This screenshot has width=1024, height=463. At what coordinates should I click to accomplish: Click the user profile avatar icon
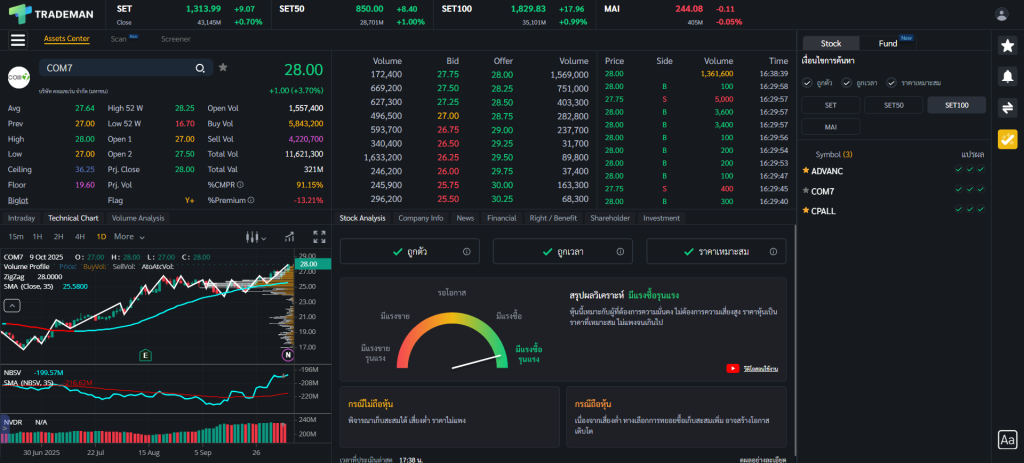point(1001,14)
